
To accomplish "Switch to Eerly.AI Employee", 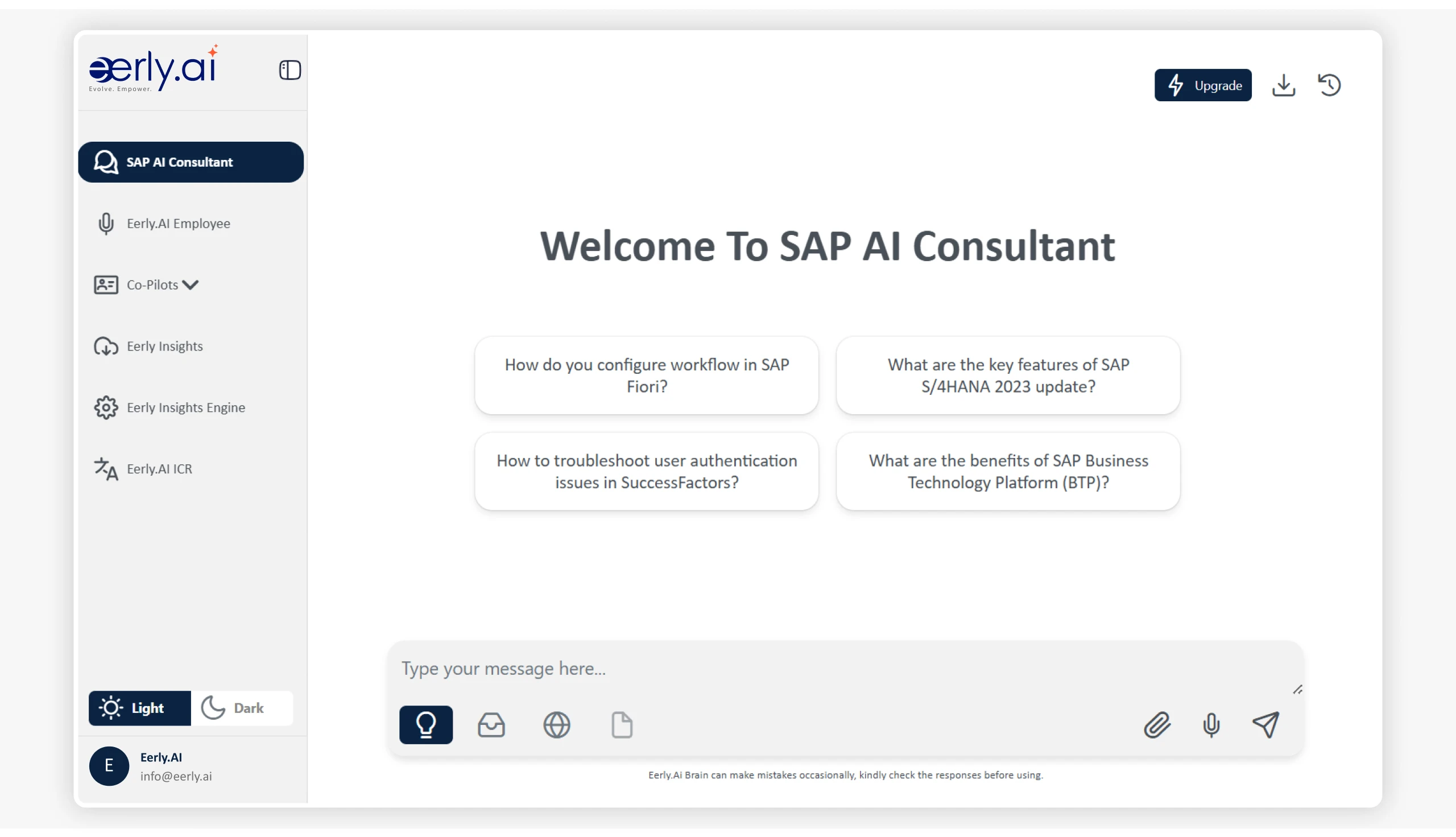I will coord(178,224).
